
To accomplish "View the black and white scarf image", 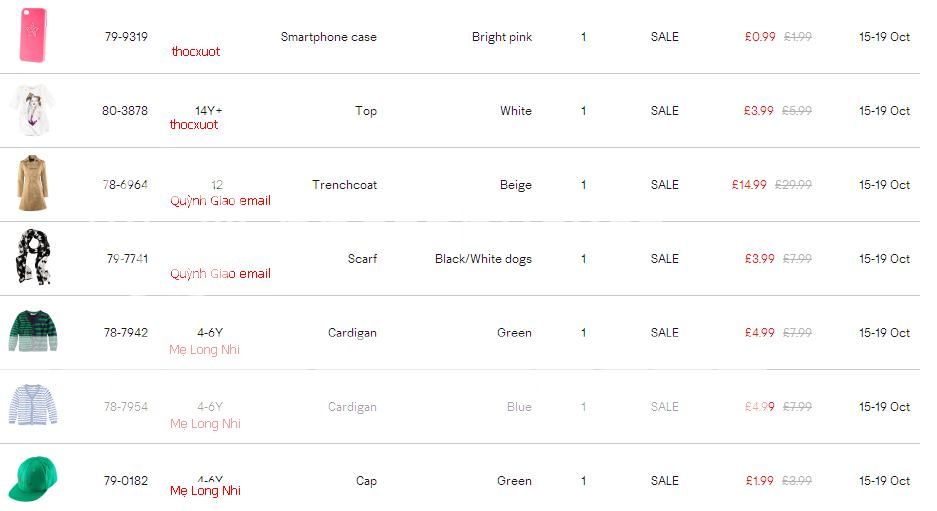I will (33, 257).
